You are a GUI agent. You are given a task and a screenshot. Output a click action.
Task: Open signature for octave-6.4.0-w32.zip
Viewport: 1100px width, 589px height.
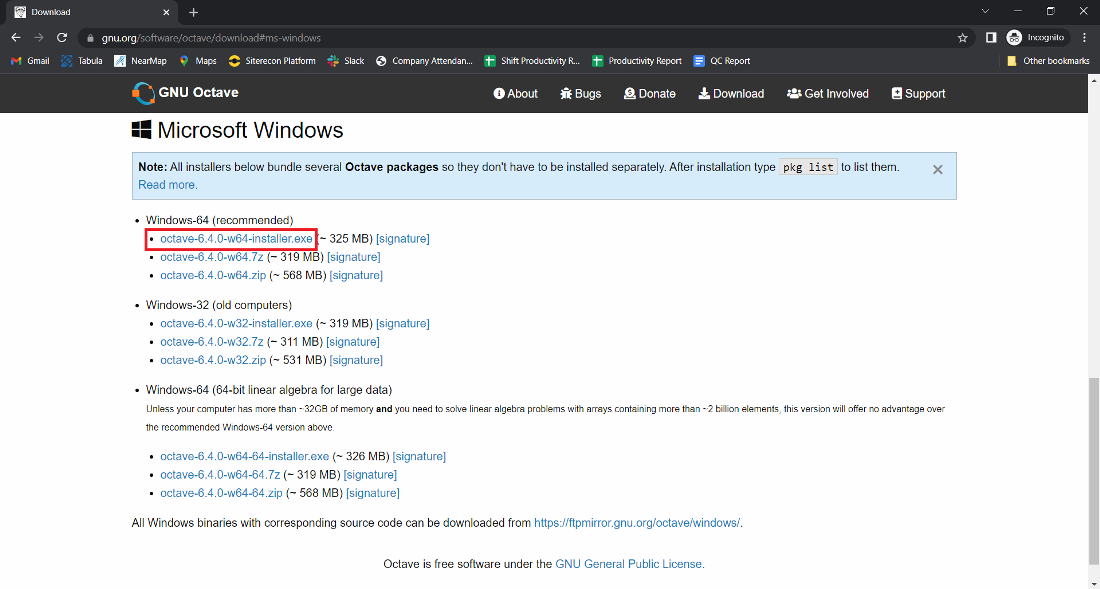click(x=356, y=360)
